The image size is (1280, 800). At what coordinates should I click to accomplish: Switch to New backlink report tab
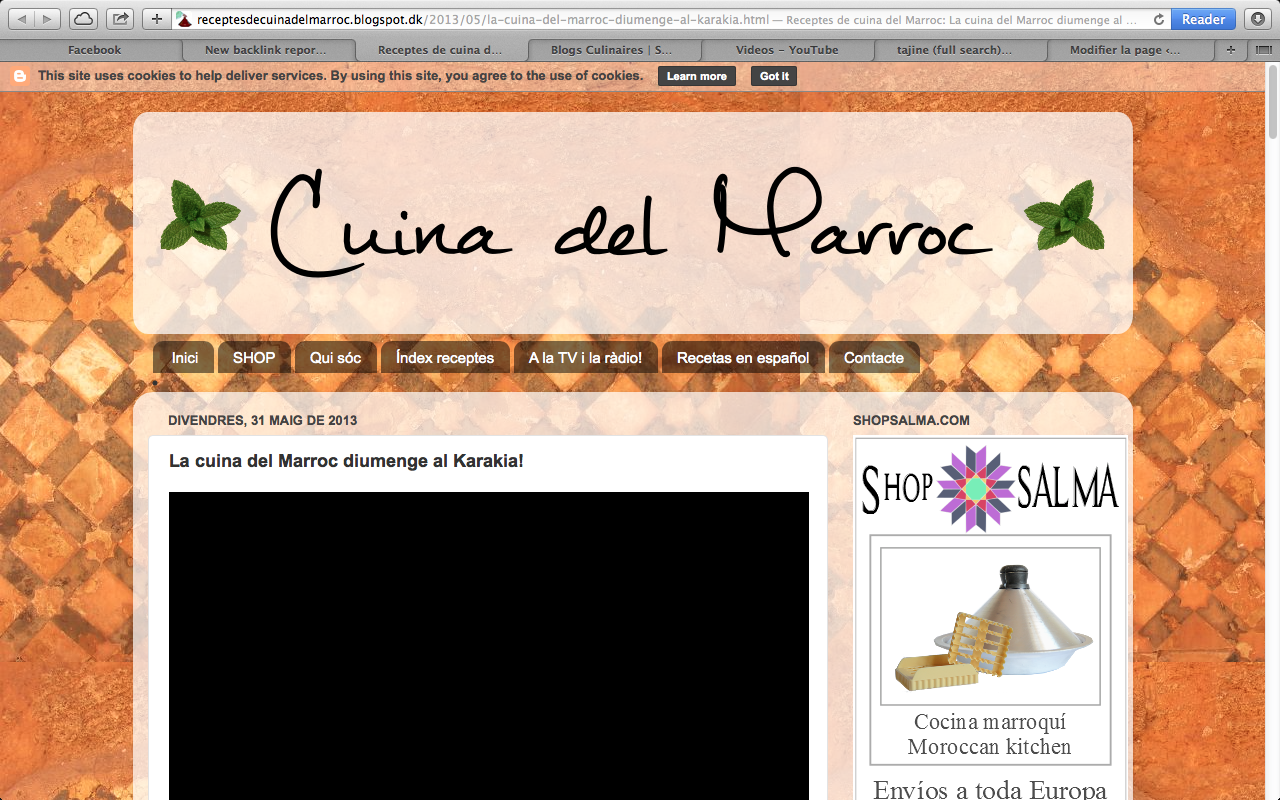[x=268, y=50]
